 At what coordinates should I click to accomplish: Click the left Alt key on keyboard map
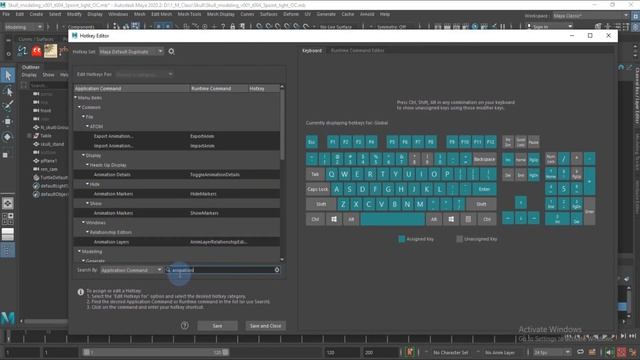(x=351, y=219)
